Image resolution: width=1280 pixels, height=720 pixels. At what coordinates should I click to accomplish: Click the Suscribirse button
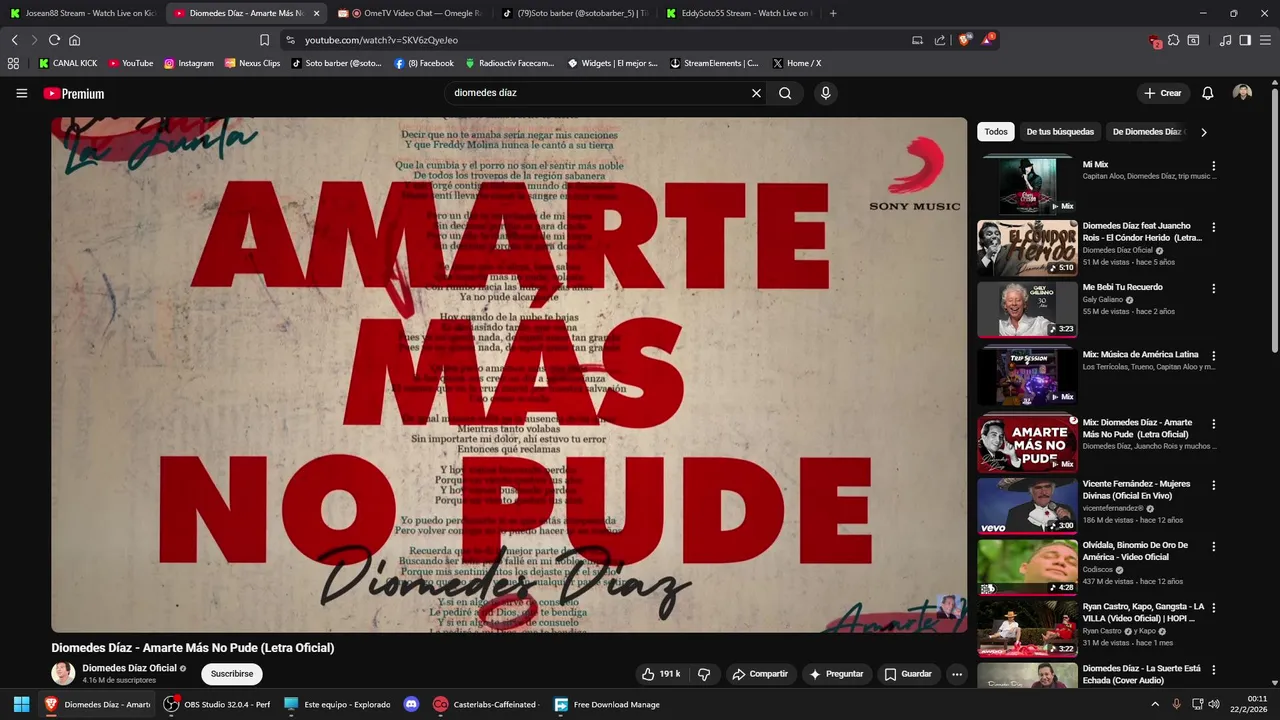tap(232, 674)
